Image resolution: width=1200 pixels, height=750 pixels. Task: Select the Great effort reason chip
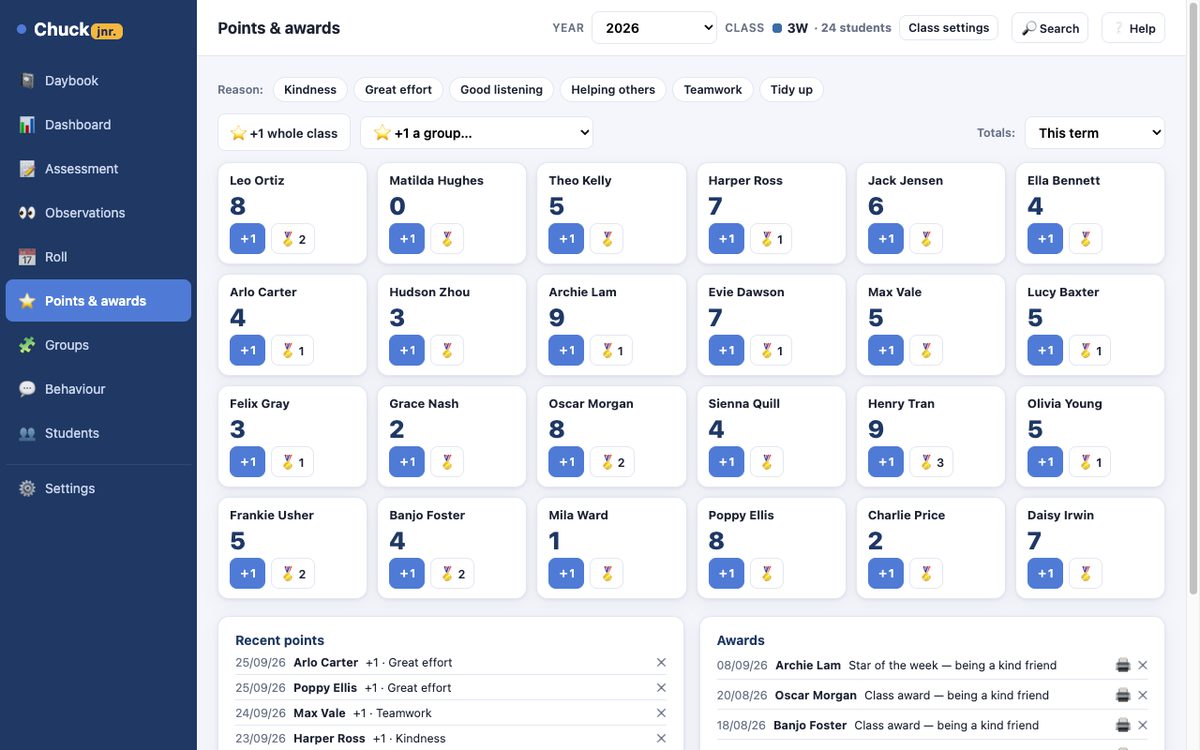[x=398, y=90]
